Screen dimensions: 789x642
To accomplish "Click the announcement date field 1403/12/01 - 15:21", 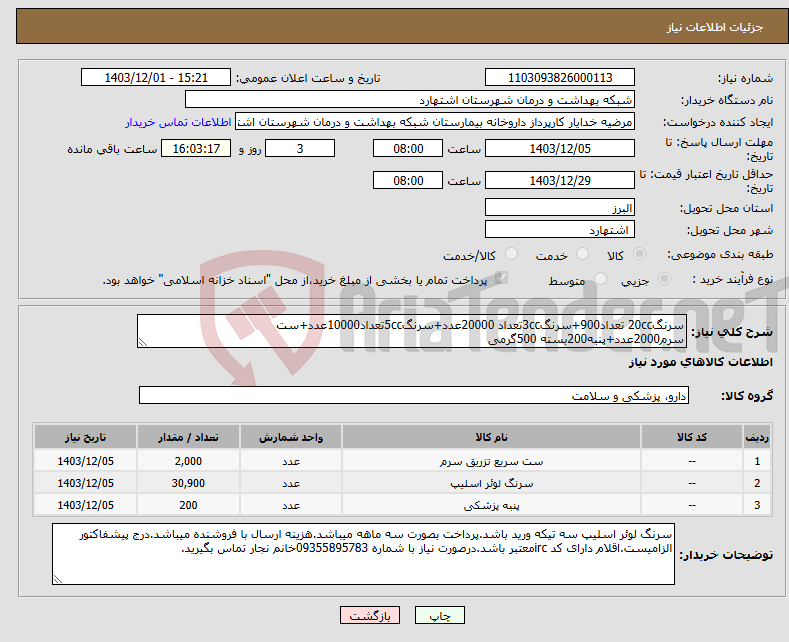I will [156, 77].
